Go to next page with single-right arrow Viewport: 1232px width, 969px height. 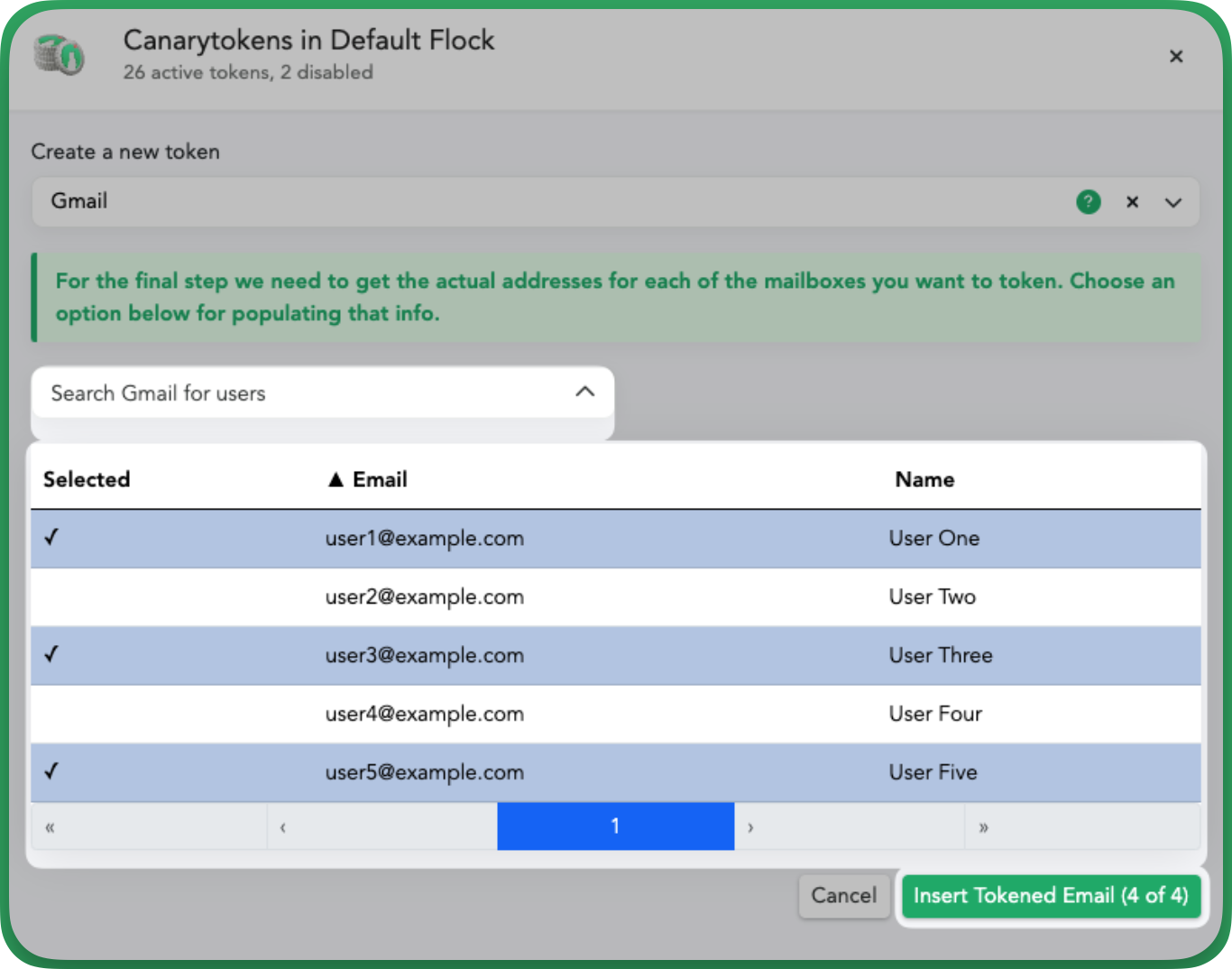click(x=850, y=826)
